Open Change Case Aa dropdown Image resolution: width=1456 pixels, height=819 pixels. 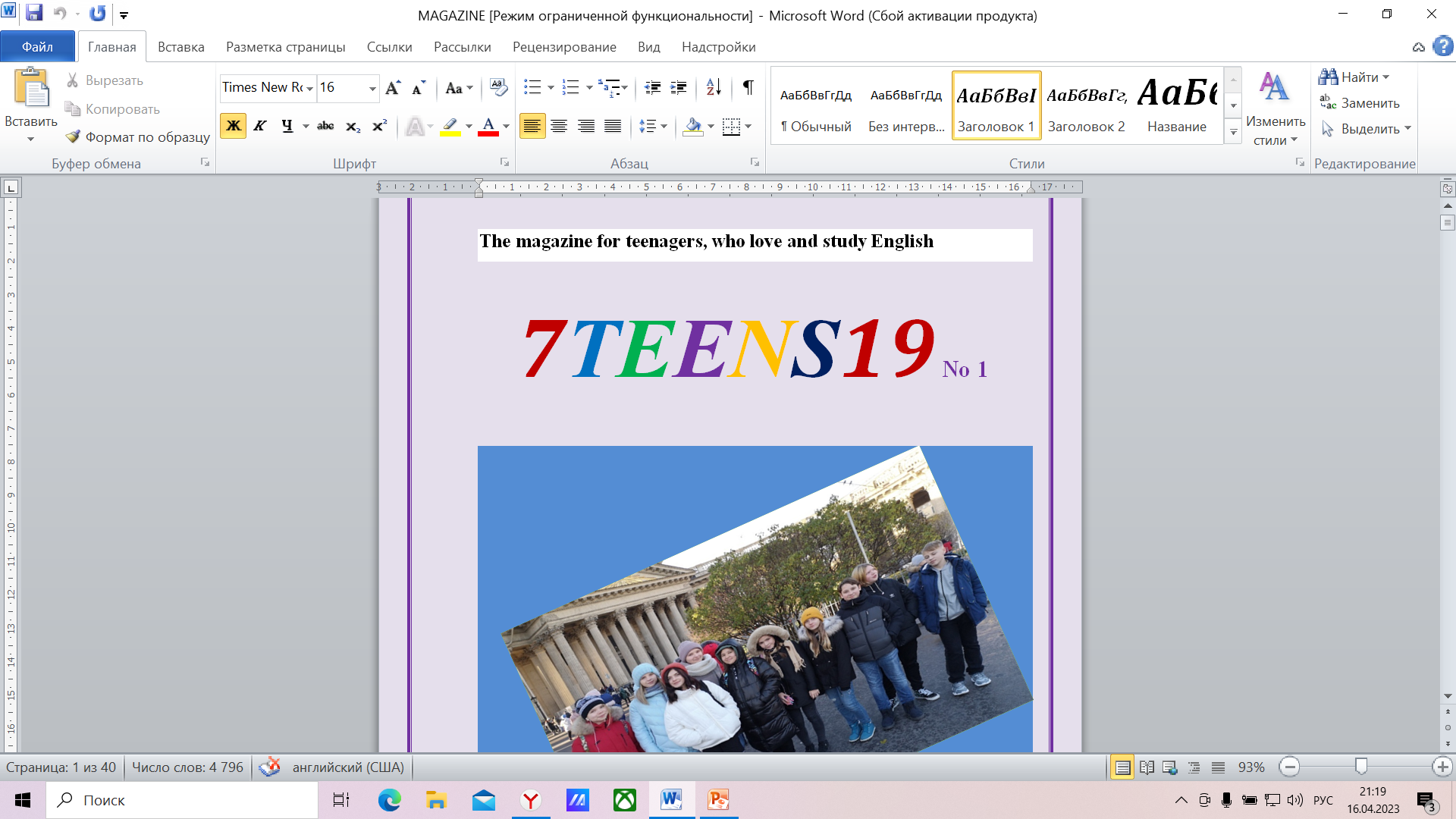[459, 87]
